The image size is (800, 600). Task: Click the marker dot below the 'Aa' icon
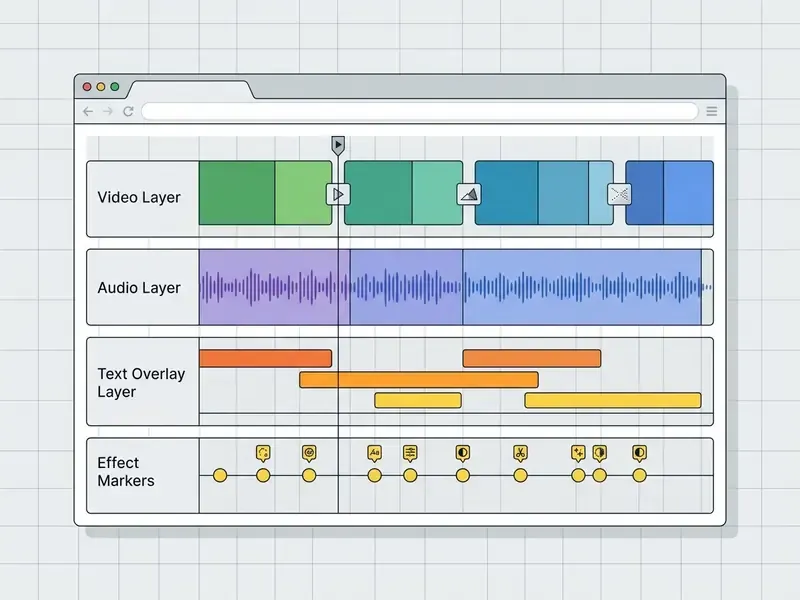point(374,476)
